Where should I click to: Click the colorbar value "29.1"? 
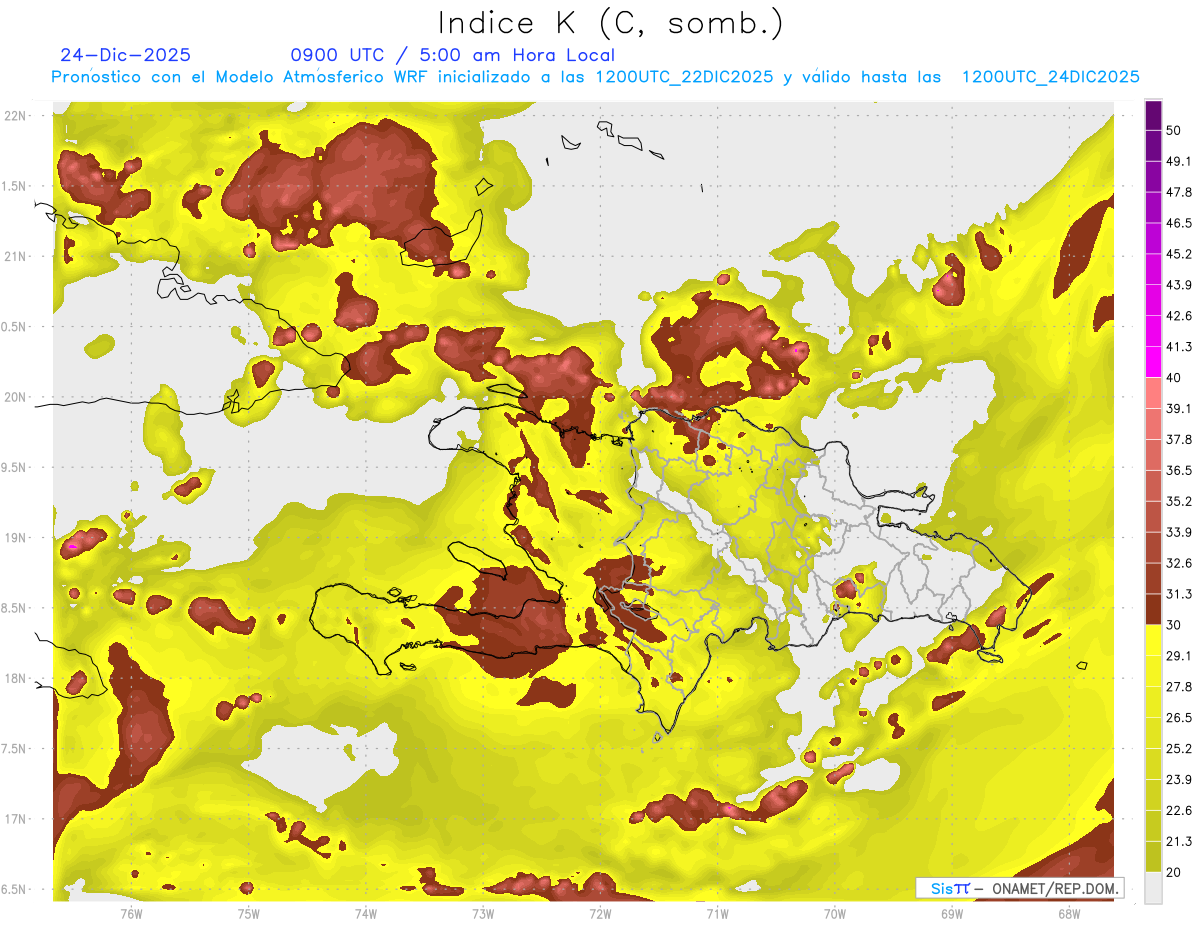click(x=1179, y=655)
